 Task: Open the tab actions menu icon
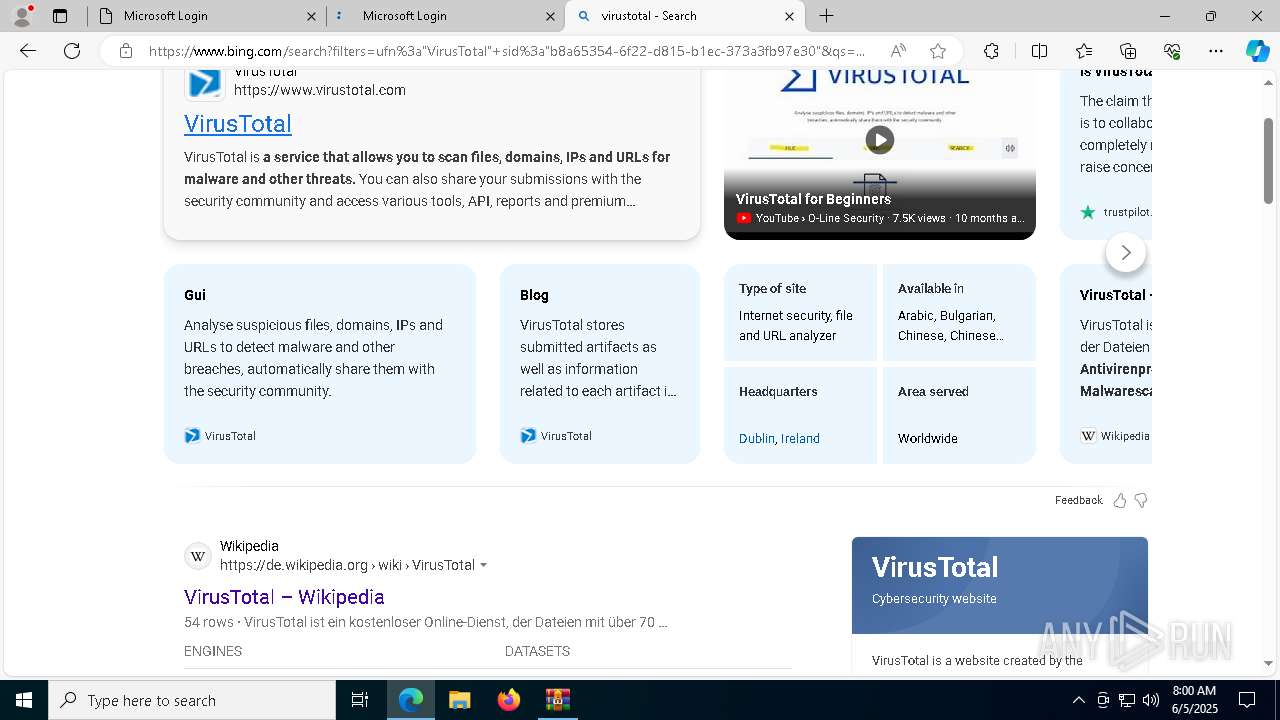[x=60, y=16]
